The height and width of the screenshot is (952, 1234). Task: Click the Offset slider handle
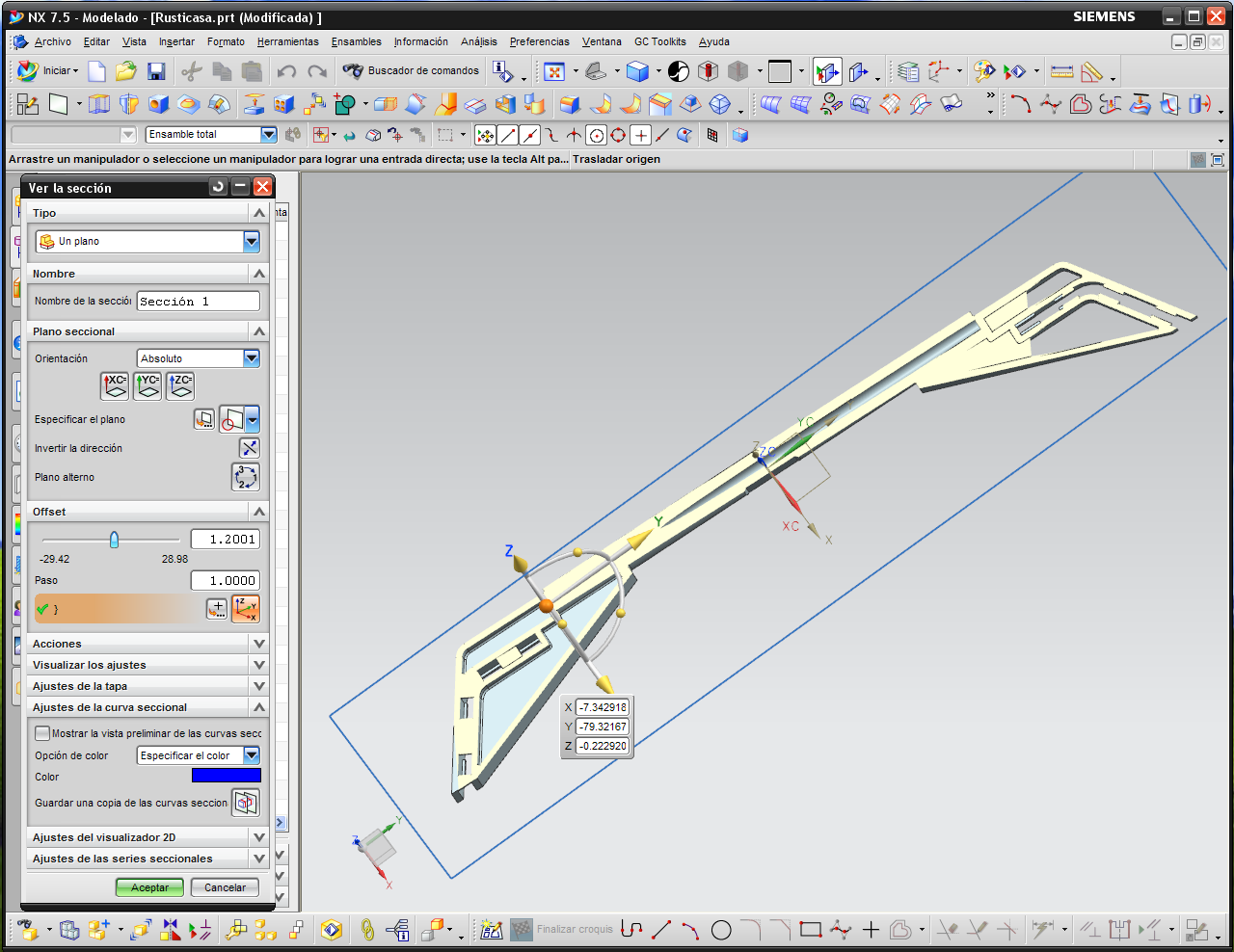[114, 540]
